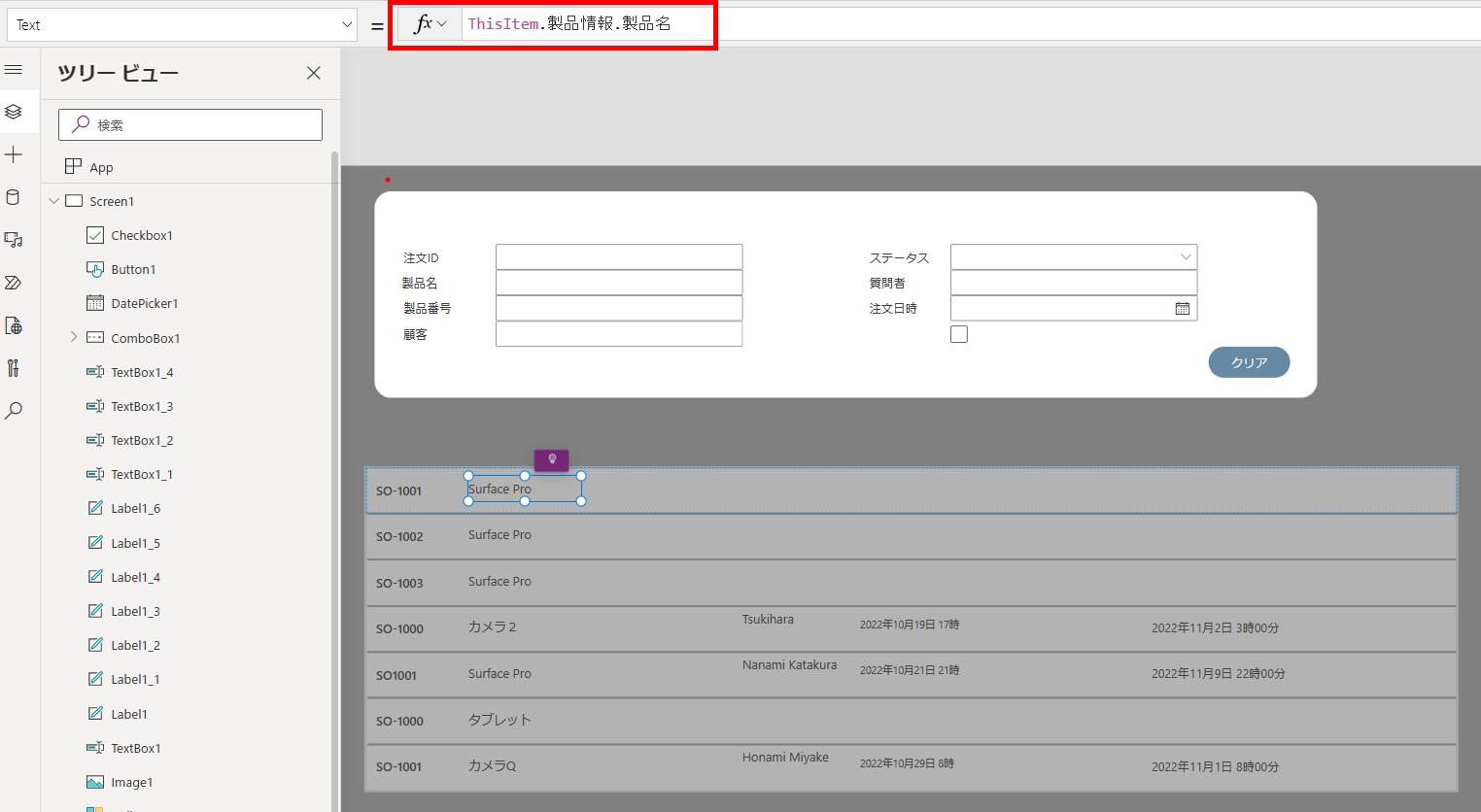Viewport: 1481px width, 812px height.
Task: Open the Media icon in left rail
Action: [x=14, y=240]
